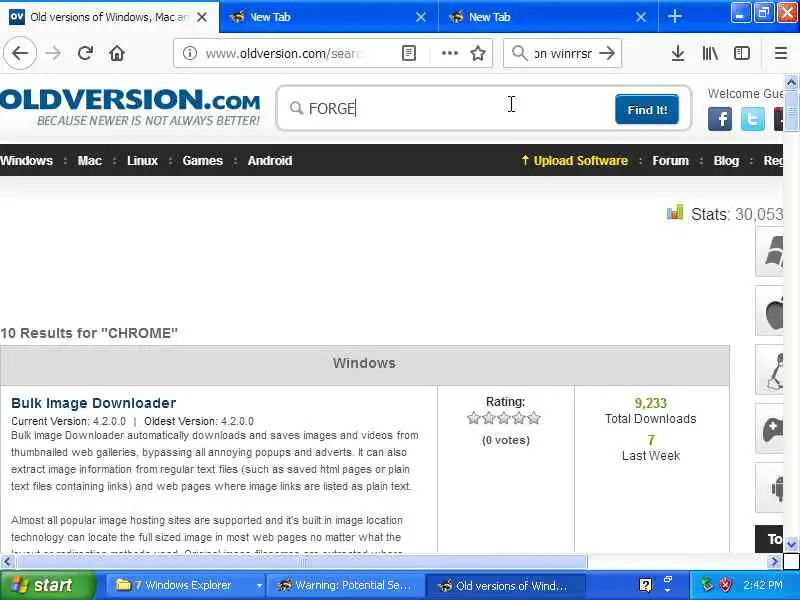Click horizontal scrollbar left arrow
The height and width of the screenshot is (600, 800).
(7, 562)
